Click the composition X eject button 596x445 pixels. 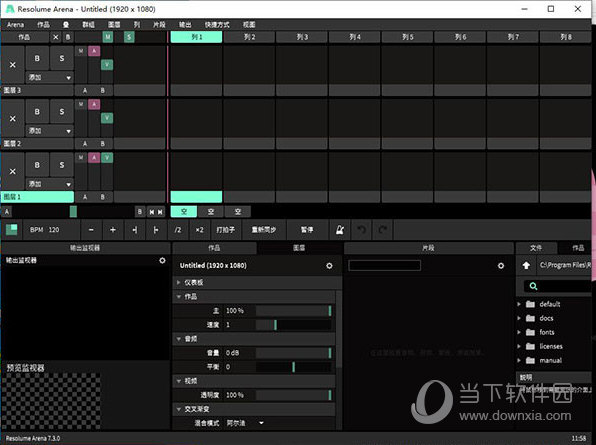tap(56, 37)
